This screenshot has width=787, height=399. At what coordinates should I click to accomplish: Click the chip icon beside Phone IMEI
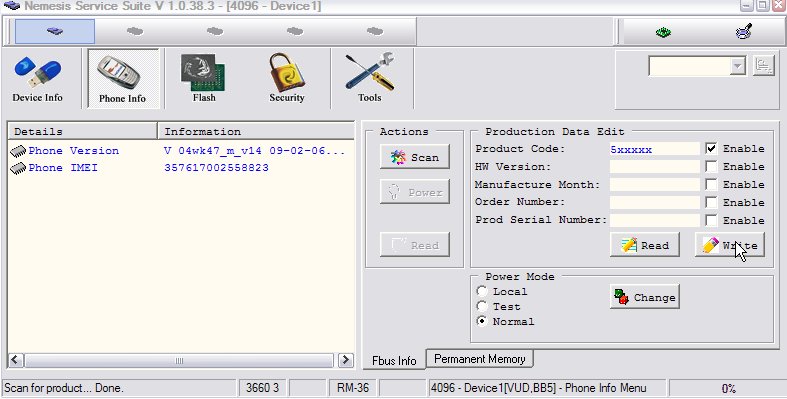18,168
